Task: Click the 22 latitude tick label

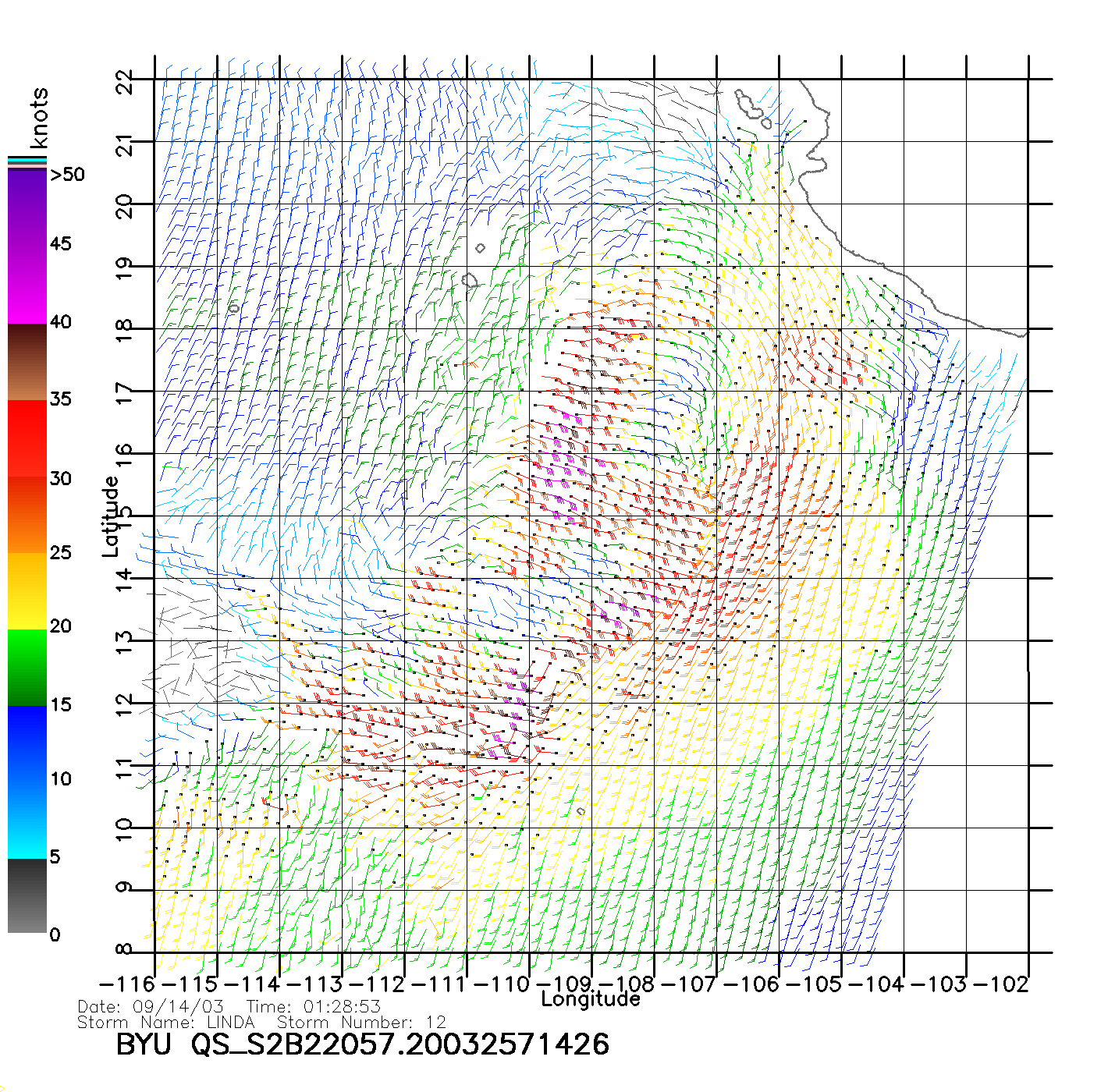Action: click(x=124, y=81)
